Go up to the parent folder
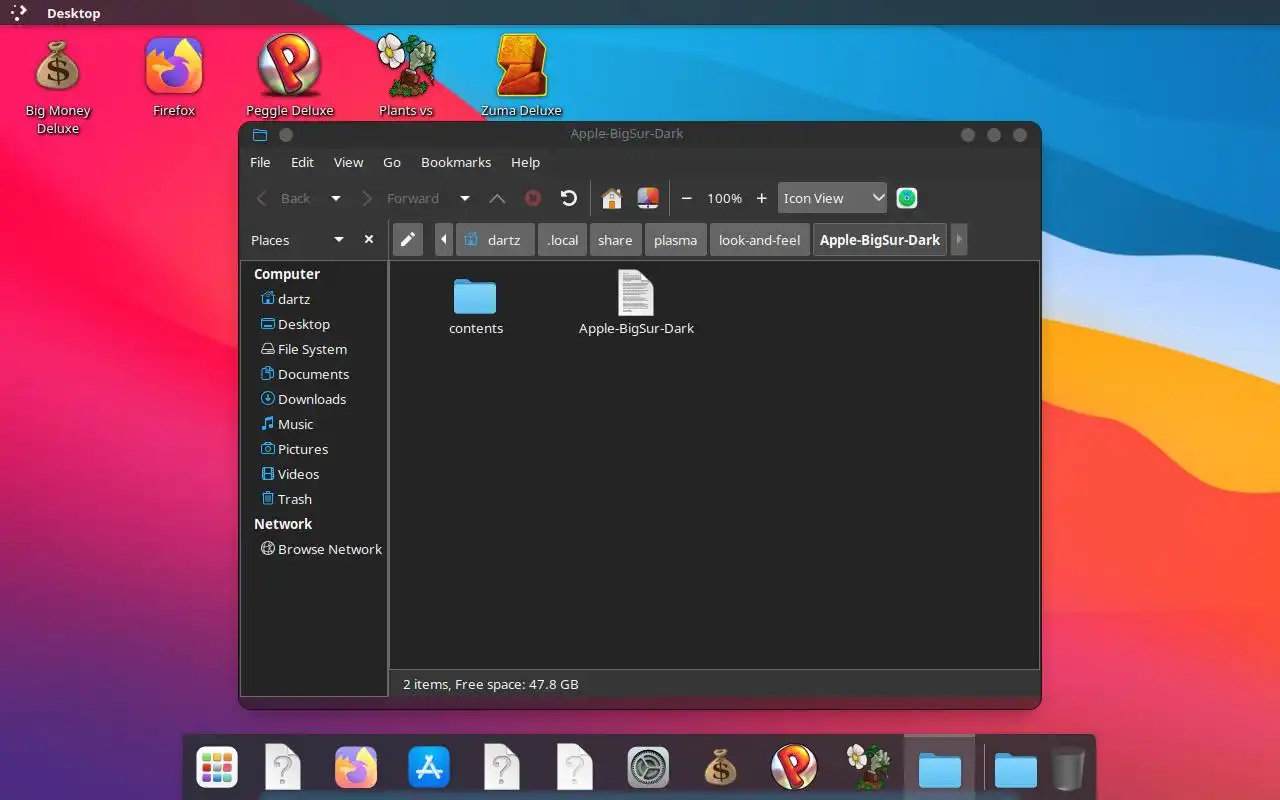The image size is (1280, 800). [497, 198]
